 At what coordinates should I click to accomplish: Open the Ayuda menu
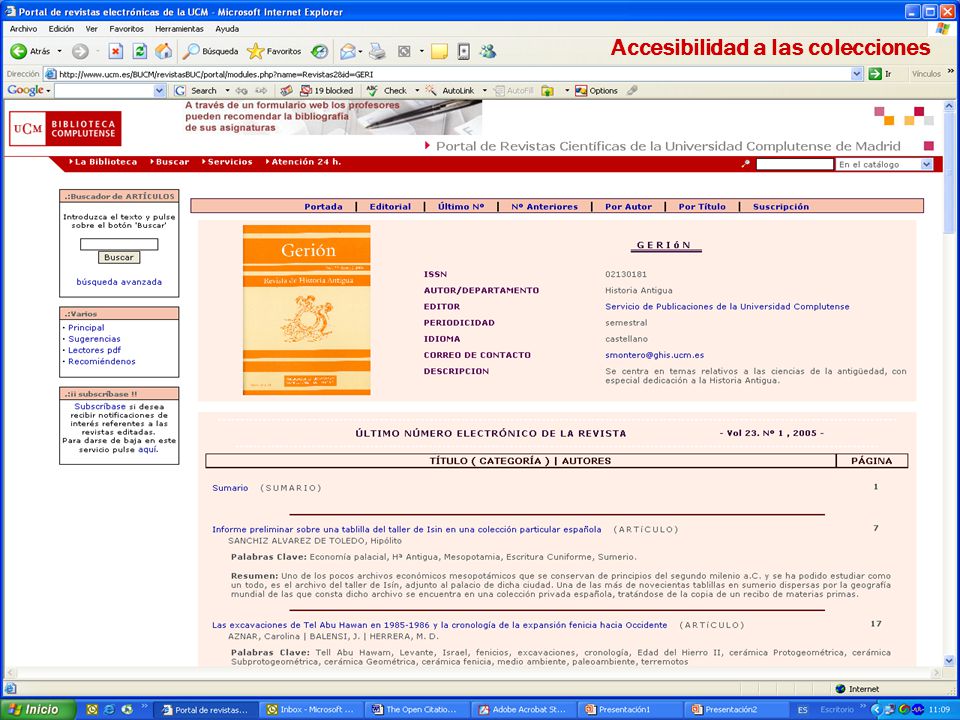227,29
